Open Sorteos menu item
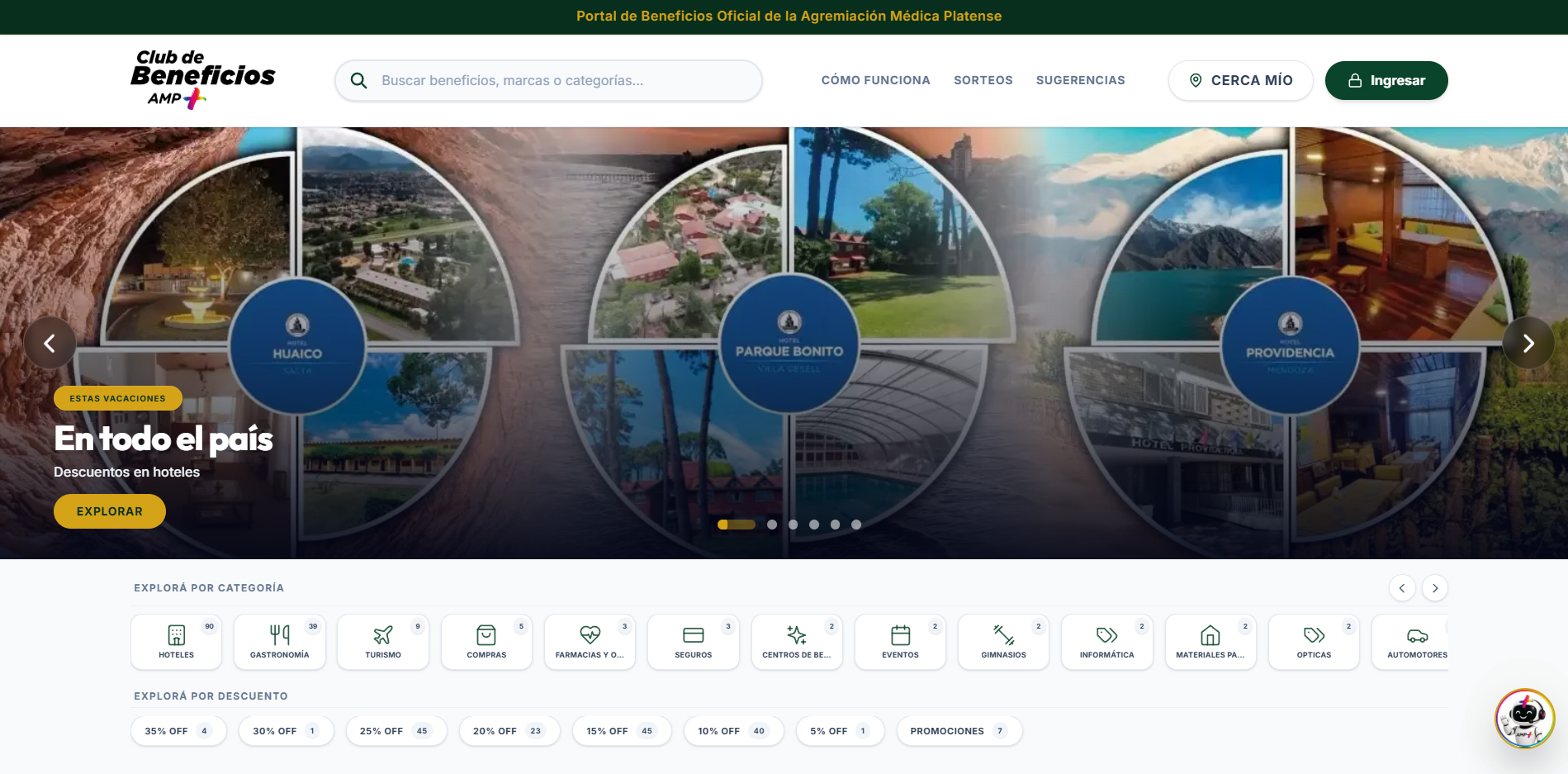This screenshot has width=1568, height=774. 983,80
